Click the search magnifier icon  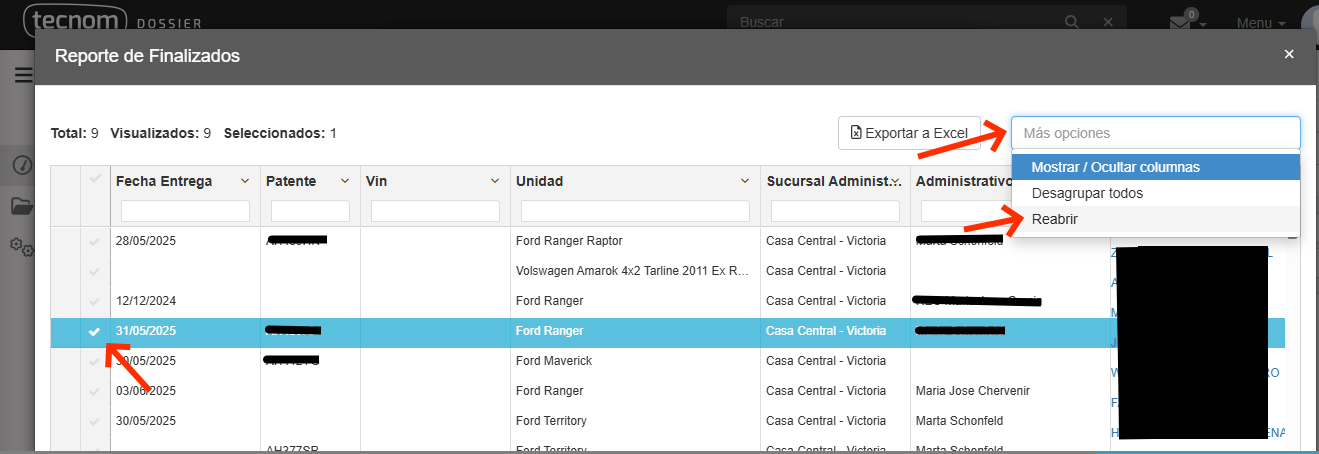[1072, 21]
